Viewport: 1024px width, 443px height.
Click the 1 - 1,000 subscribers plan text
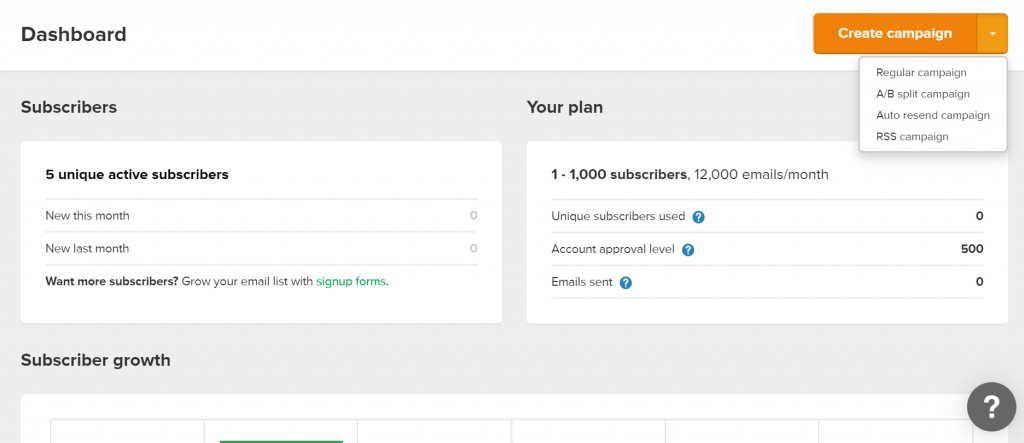[619, 174]
